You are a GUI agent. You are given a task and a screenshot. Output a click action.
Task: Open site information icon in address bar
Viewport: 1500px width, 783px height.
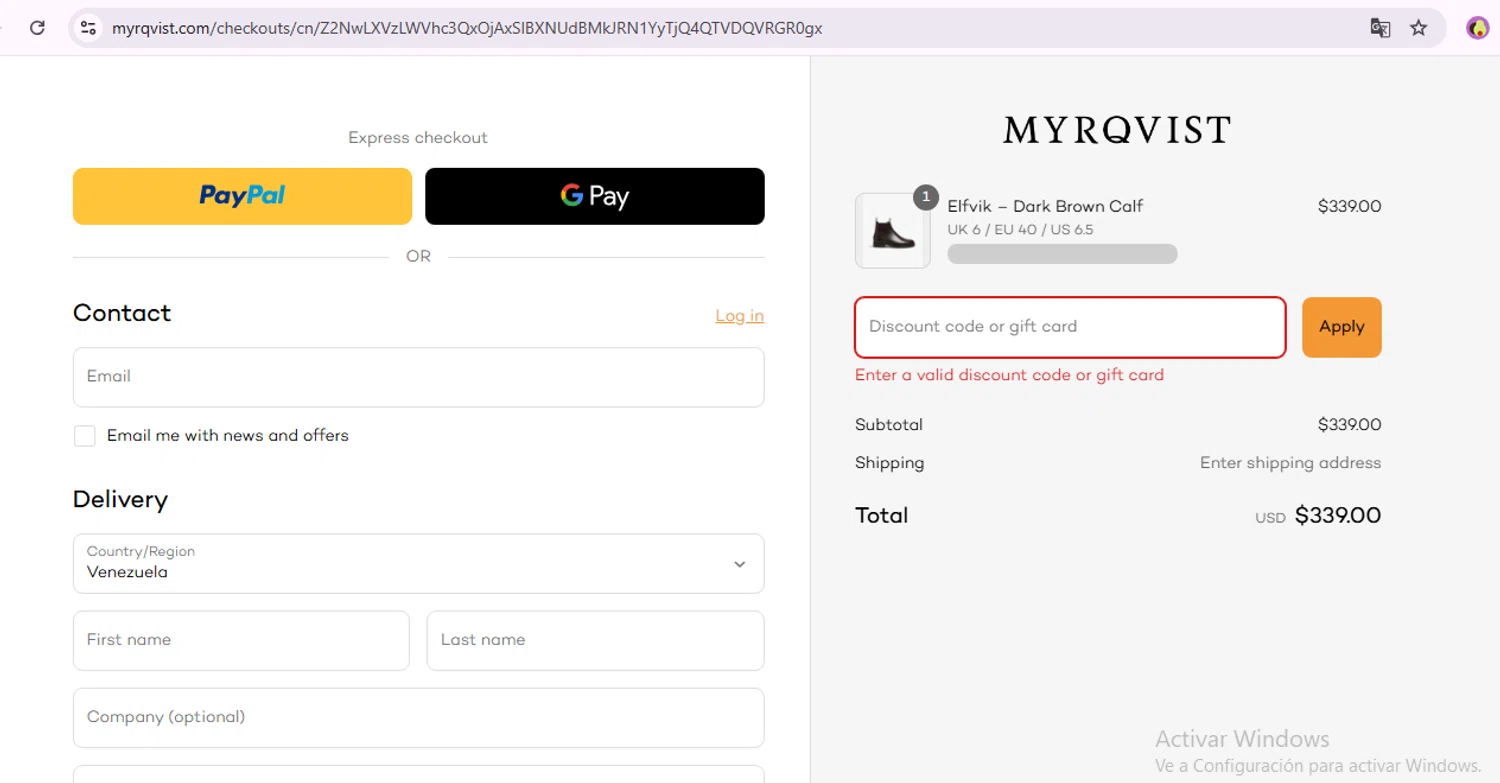(x=88, y=28)
